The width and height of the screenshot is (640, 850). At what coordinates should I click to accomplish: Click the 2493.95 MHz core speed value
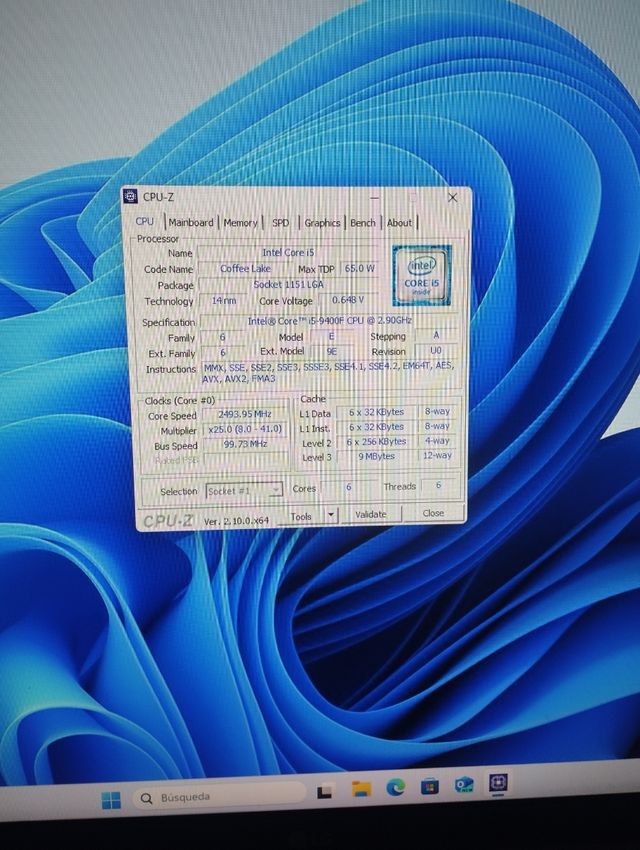pyautogui.click(x=244, y=414)
